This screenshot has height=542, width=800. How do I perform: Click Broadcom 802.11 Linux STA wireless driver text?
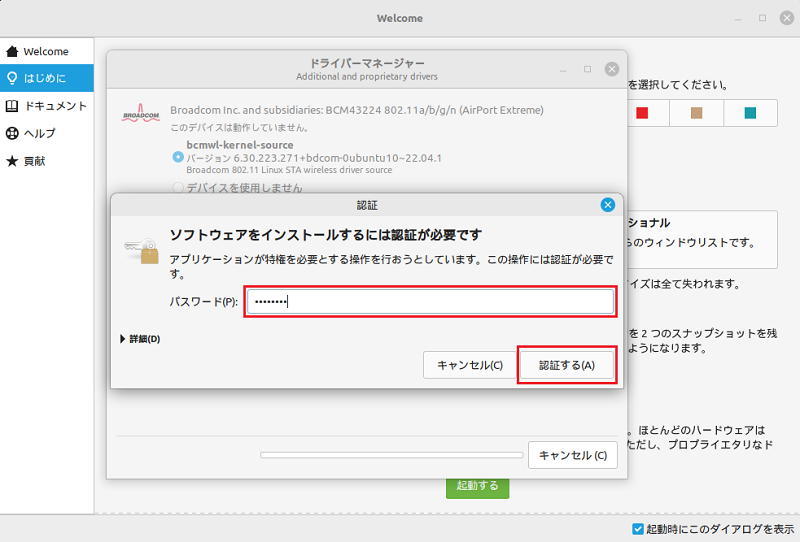click(289, 170)
